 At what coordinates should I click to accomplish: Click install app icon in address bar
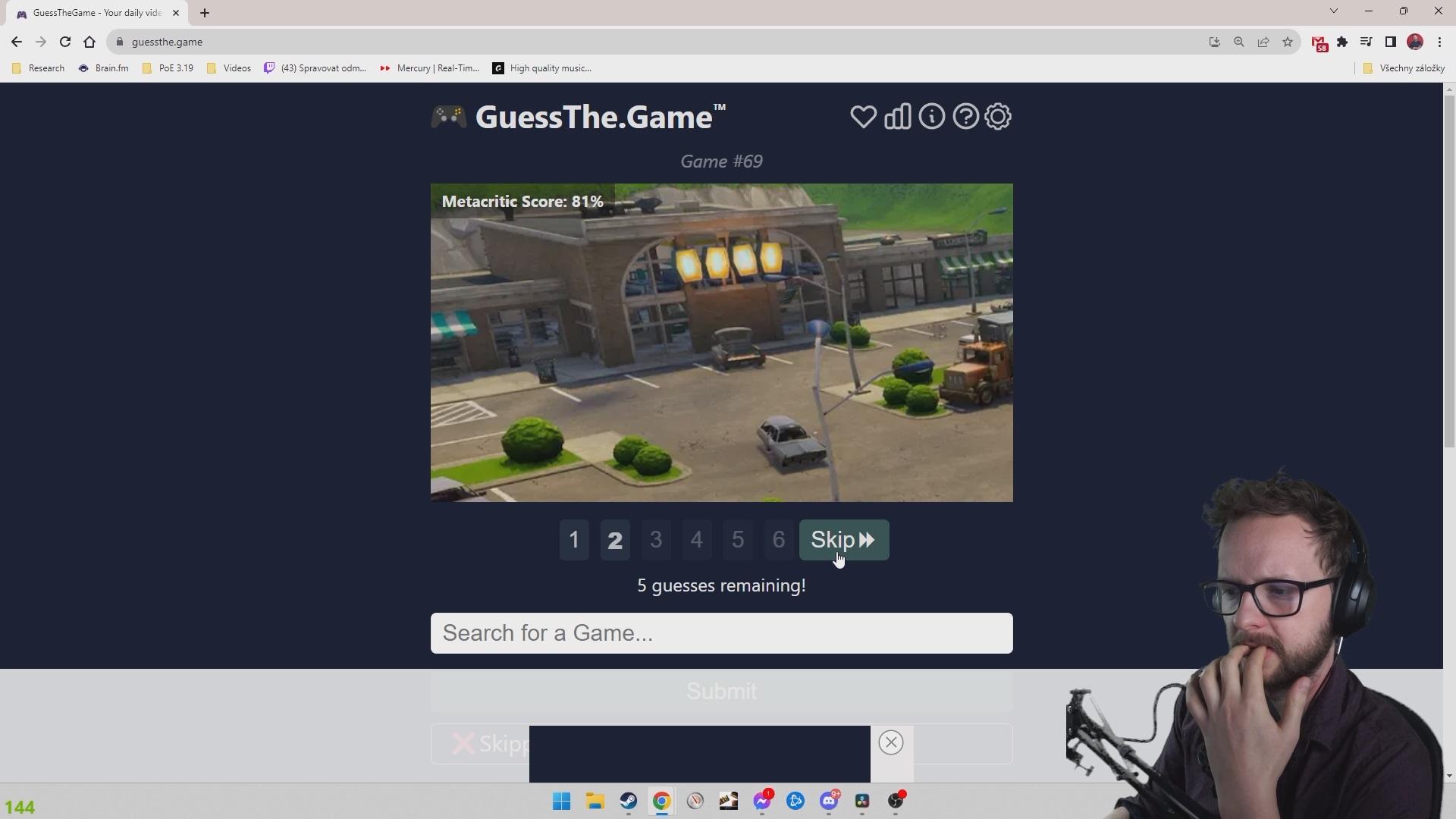(x=1215, y=42)
